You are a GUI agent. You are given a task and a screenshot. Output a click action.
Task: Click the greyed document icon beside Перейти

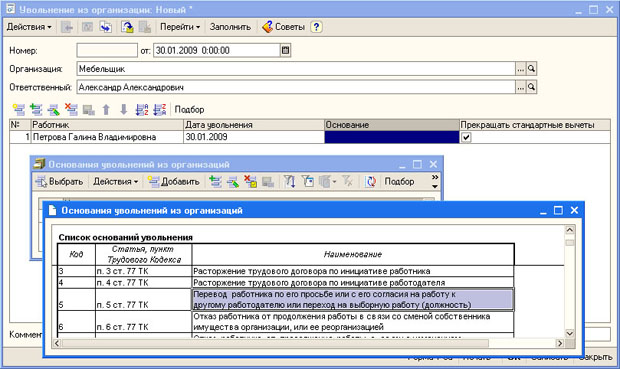[x=145, y=27]
